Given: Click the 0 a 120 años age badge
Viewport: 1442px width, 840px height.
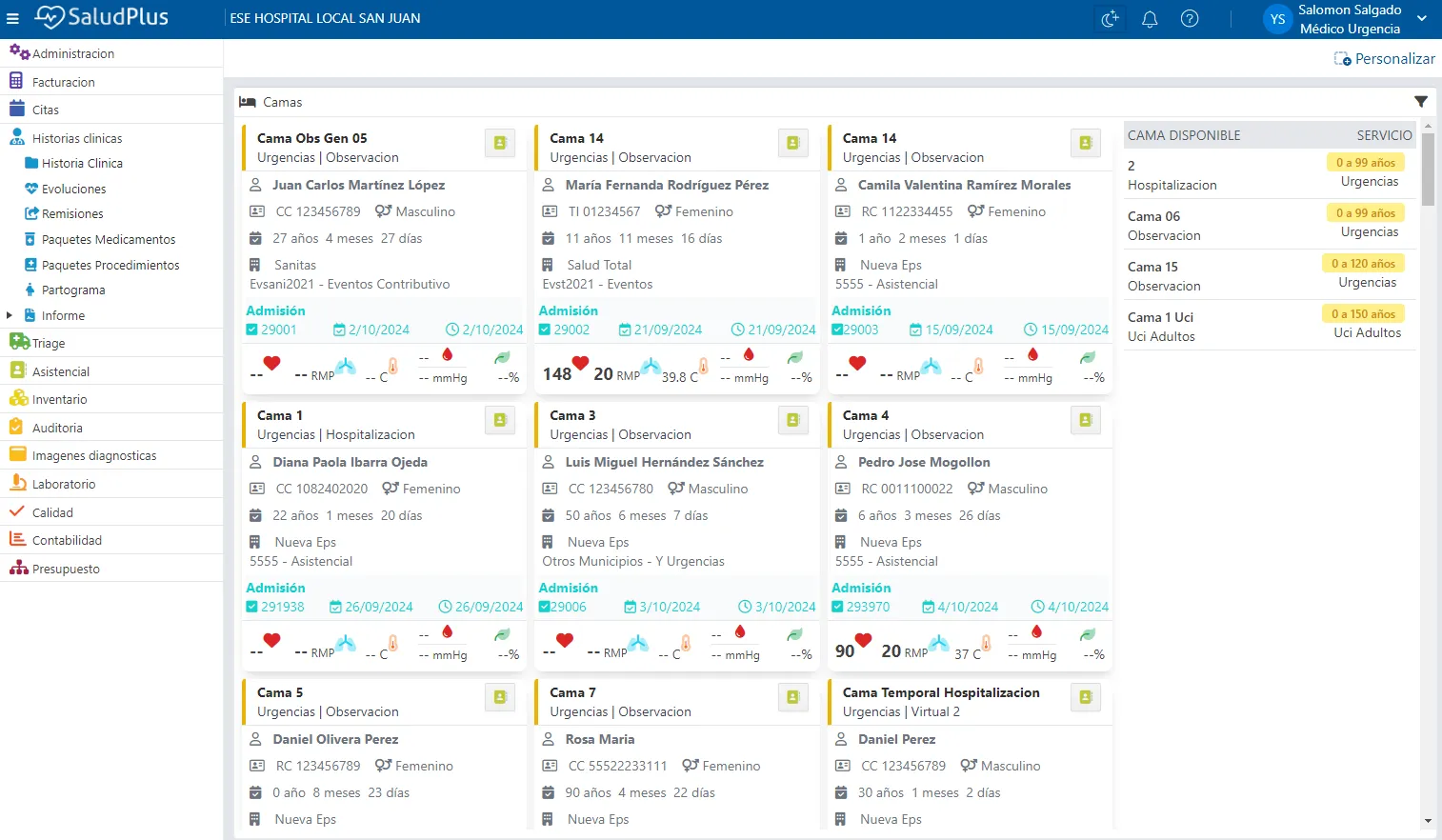Looking at the screenshot, I should click(x=1363, y=264).
